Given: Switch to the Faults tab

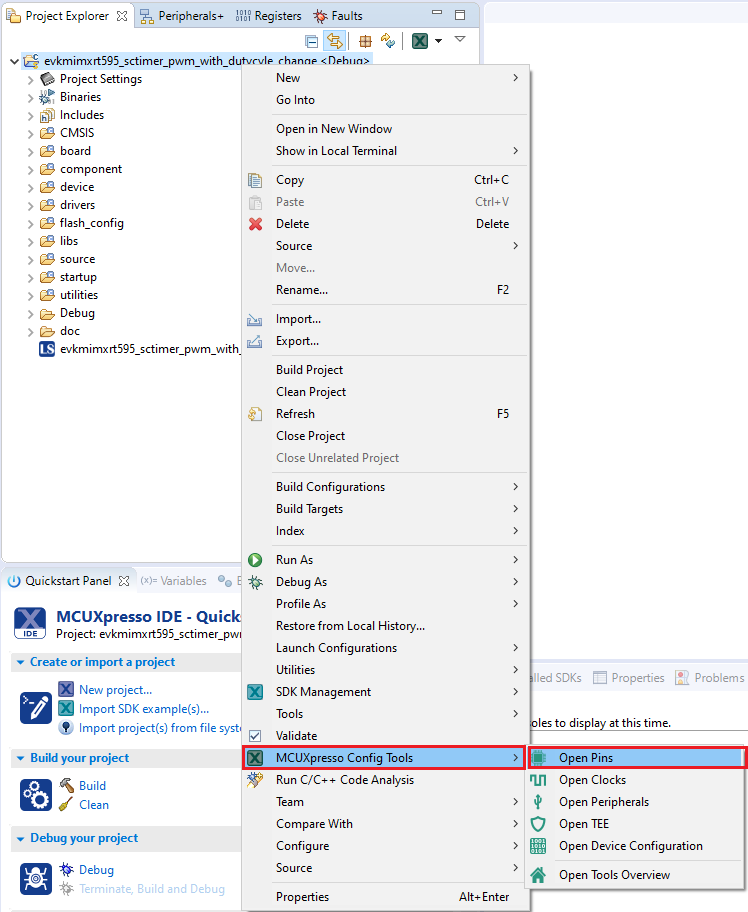Looking at the screenshot, I should tap(338, 16).
